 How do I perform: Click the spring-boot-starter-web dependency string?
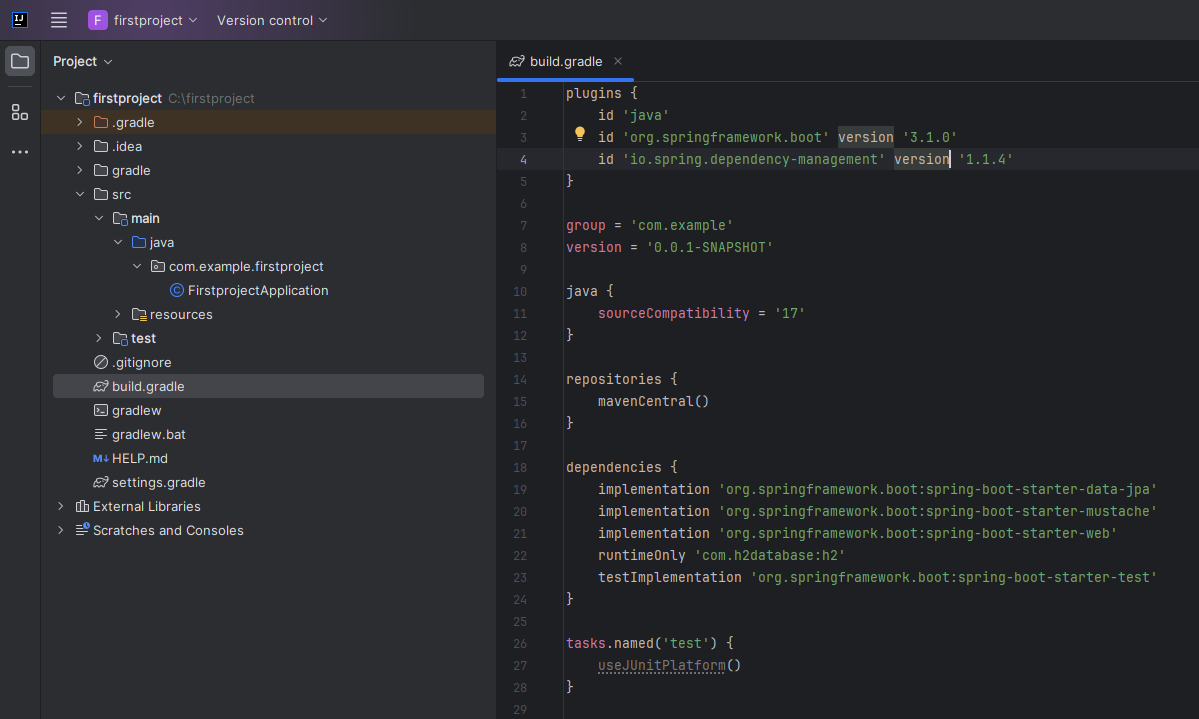point(918,534)
